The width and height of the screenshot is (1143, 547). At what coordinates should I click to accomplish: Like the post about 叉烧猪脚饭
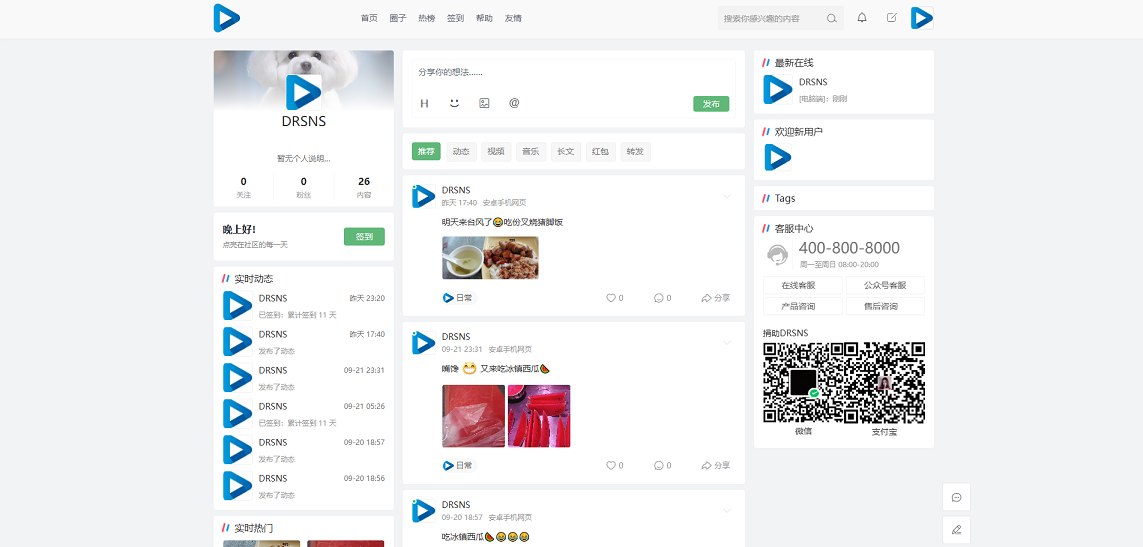tap(613, 298)
